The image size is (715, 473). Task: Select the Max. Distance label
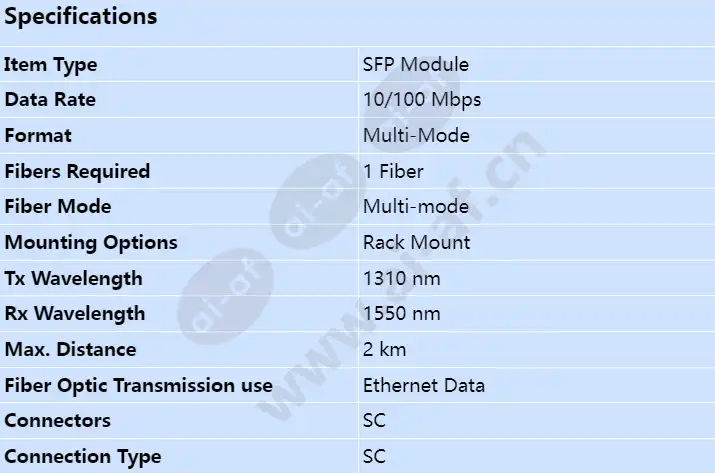pyautogui.click(x=70, y=350)
